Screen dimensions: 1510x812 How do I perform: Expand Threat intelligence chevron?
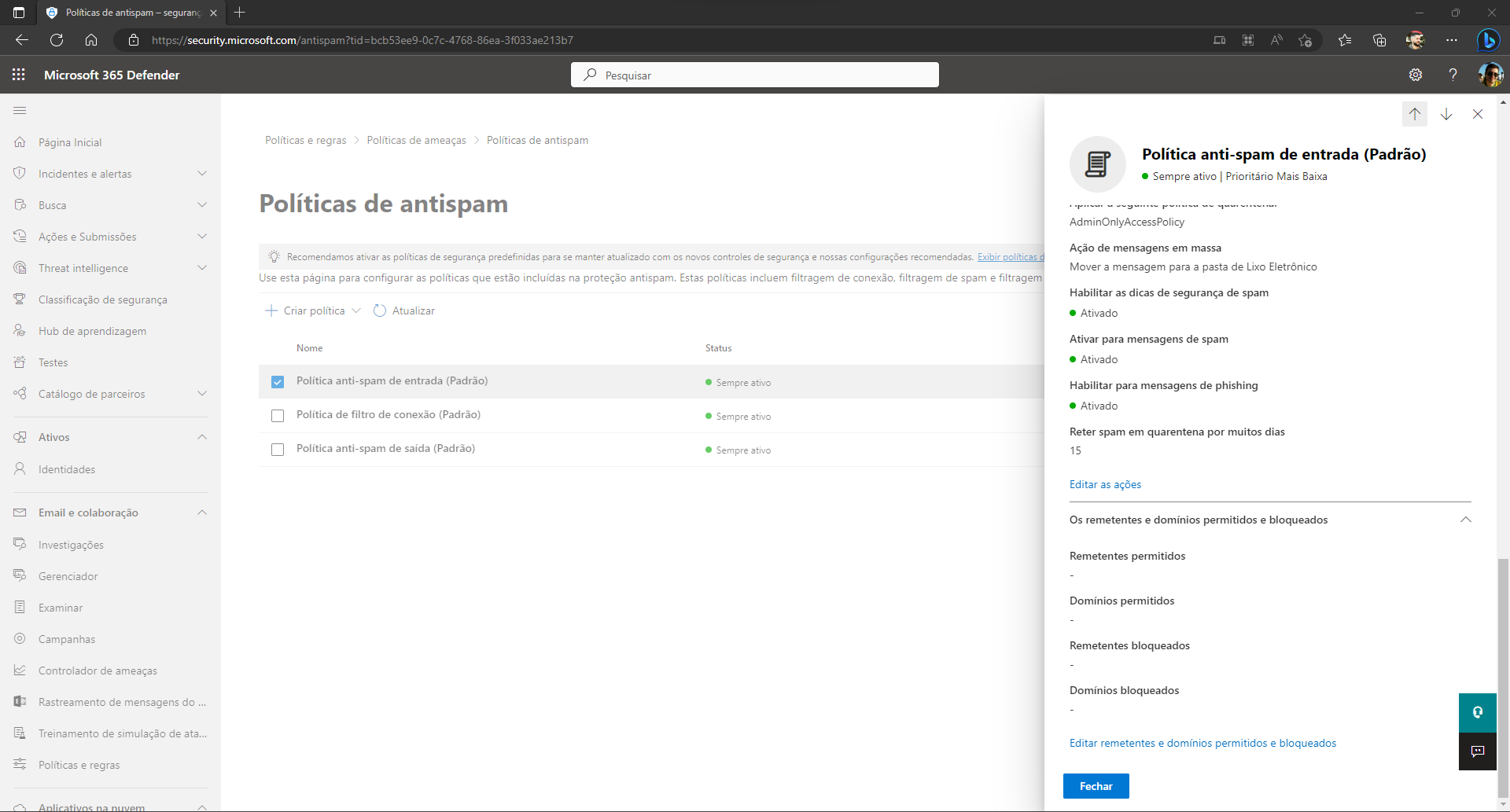pos(202,268)
